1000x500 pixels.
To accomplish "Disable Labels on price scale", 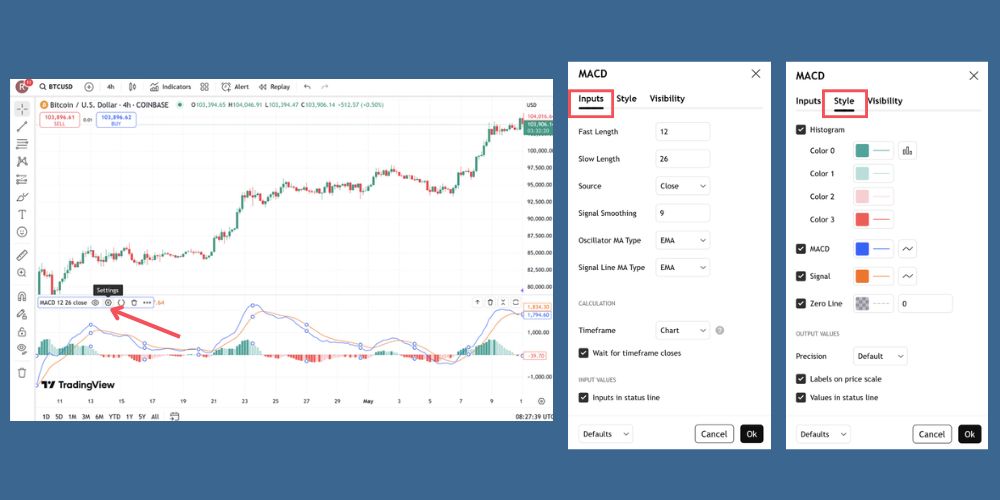I will tap(801, 379).
